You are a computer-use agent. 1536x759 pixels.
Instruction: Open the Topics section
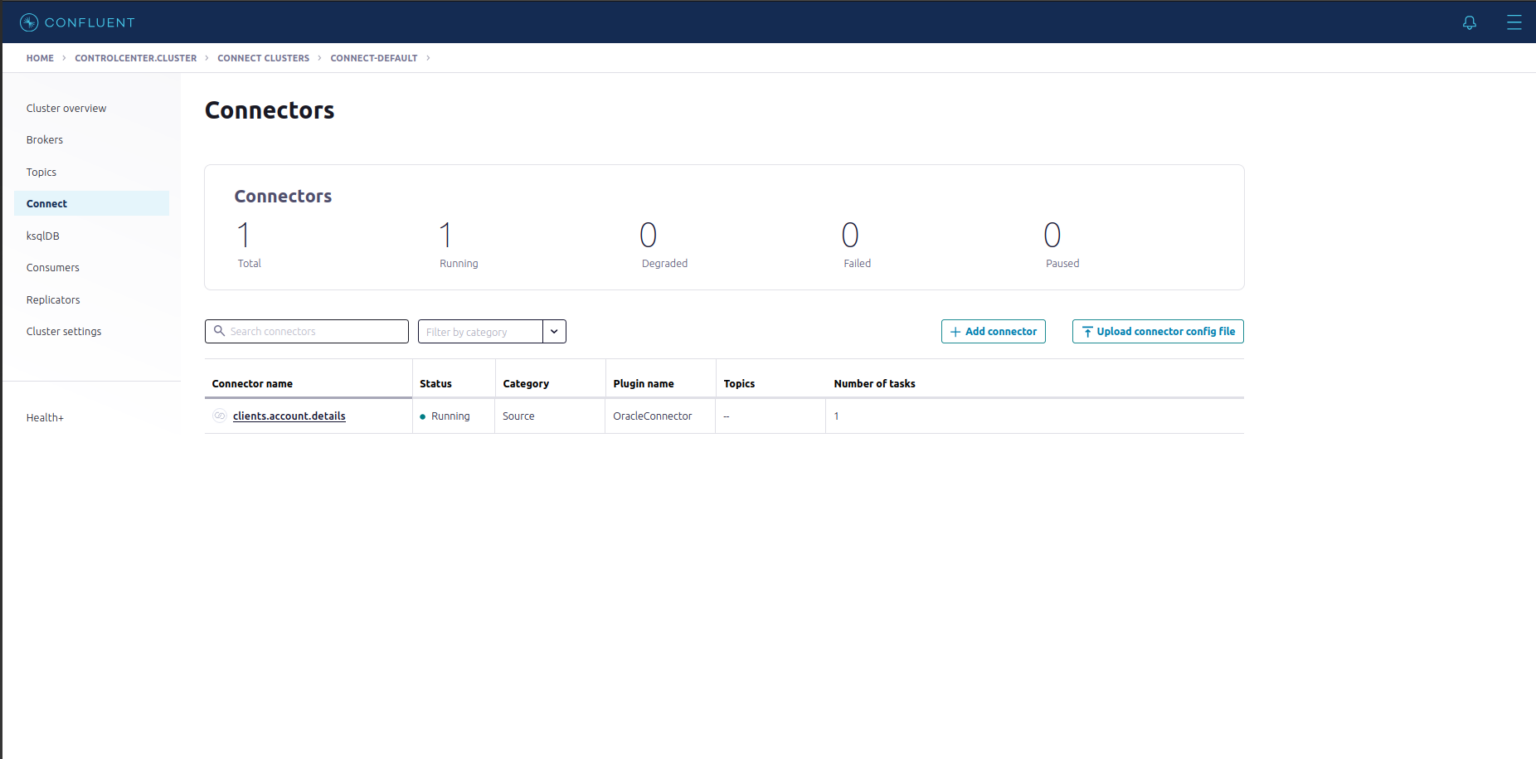tap(41, 171)
